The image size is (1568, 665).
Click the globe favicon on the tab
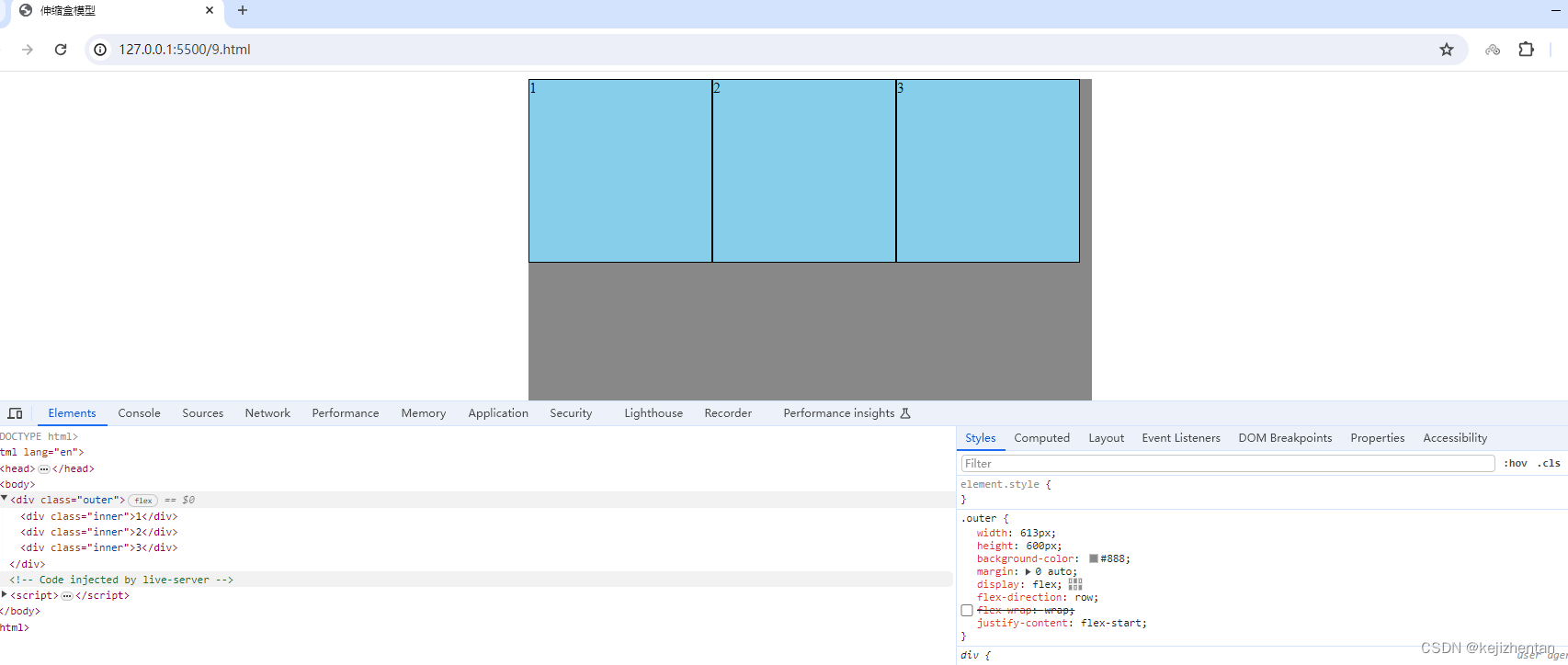pyautogui.click(x=26, y=10)
